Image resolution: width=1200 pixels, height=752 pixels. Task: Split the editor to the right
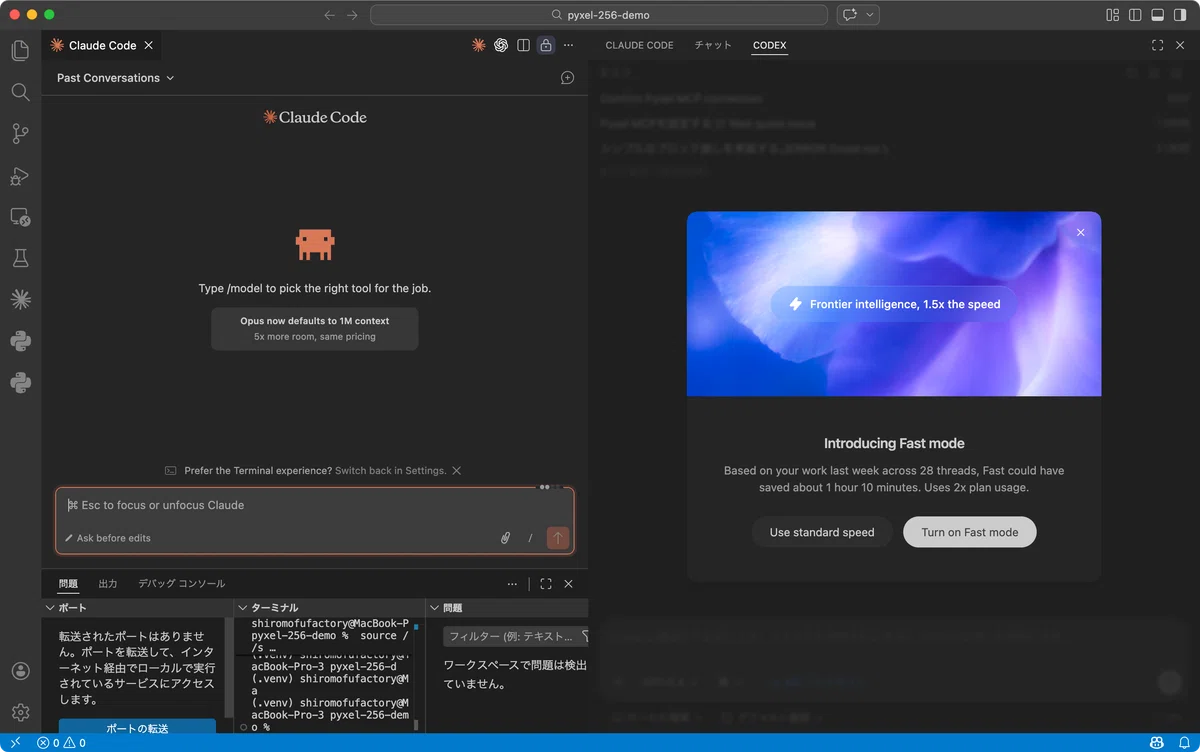(x=523, y=45)
